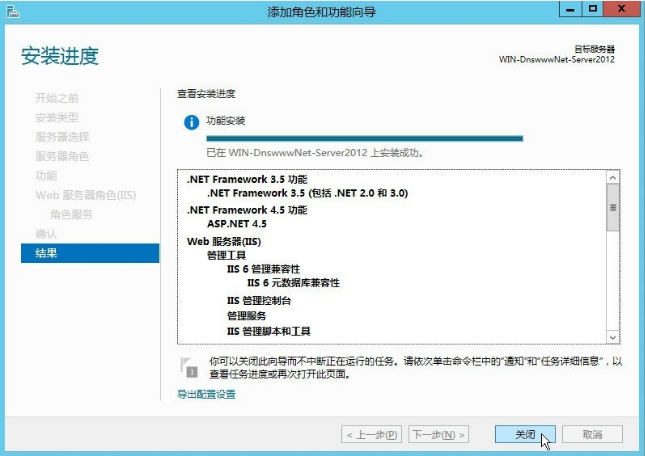Click the Web 服务器(IIS) entry
The image size is (645, 456).
224,241
